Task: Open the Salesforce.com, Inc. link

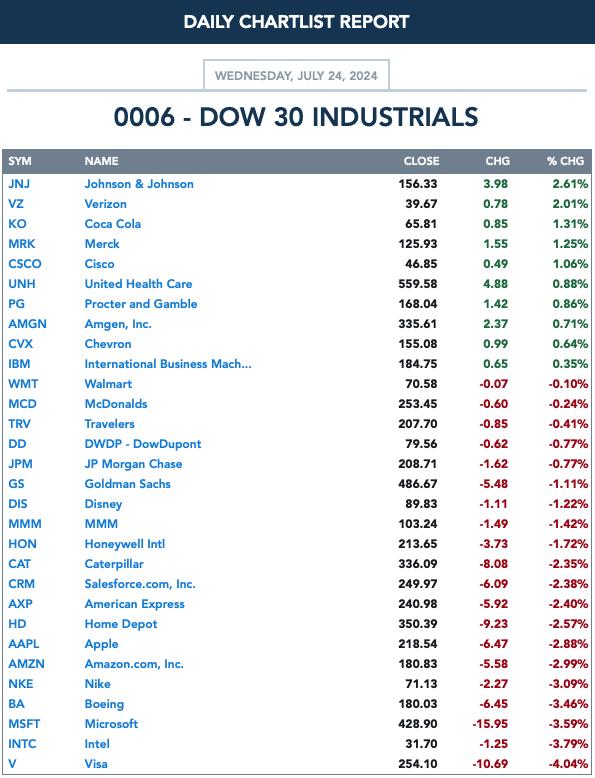Action: [140, 584]
